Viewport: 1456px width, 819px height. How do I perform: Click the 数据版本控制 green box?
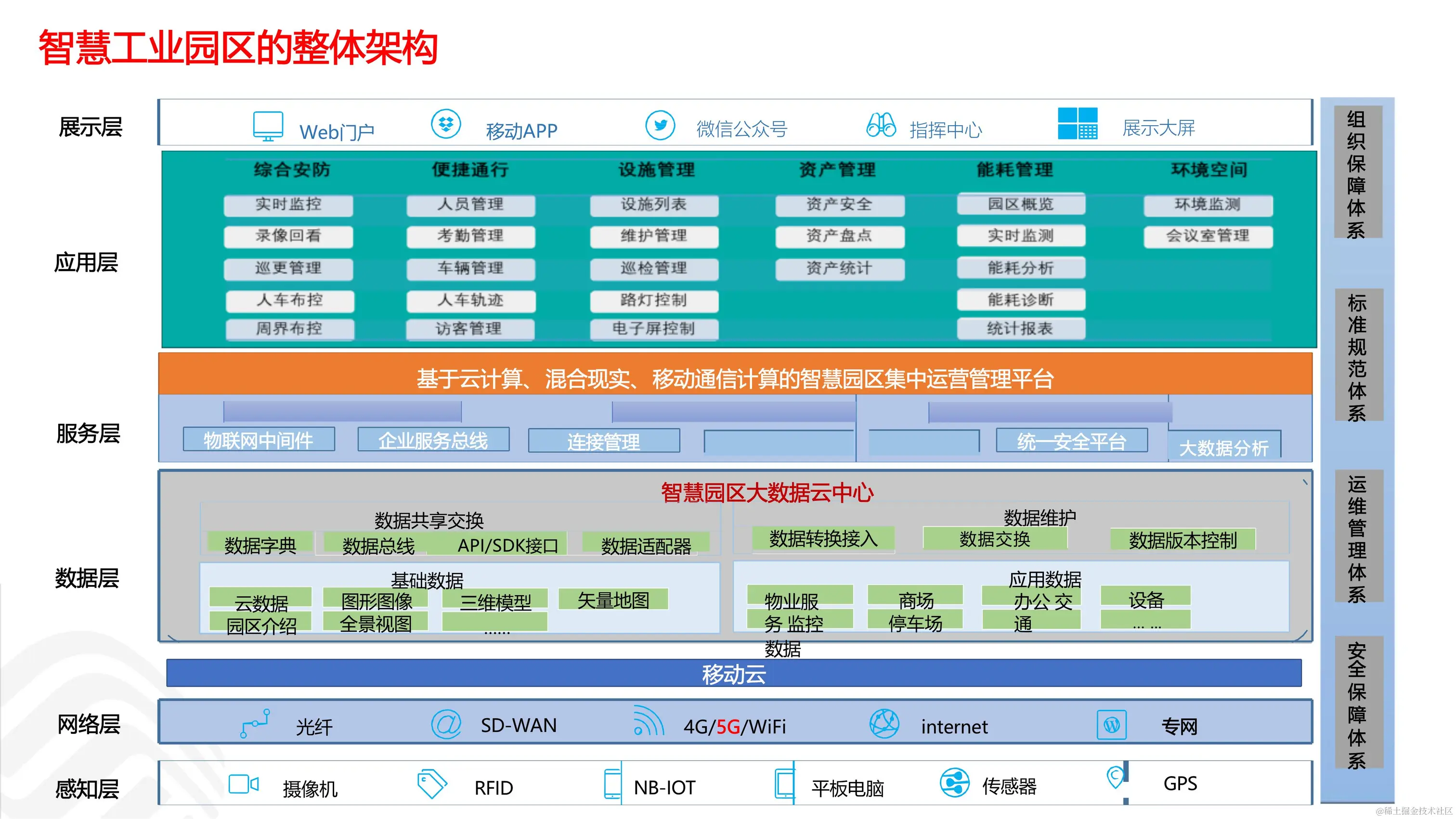(x=1183, y=540)
